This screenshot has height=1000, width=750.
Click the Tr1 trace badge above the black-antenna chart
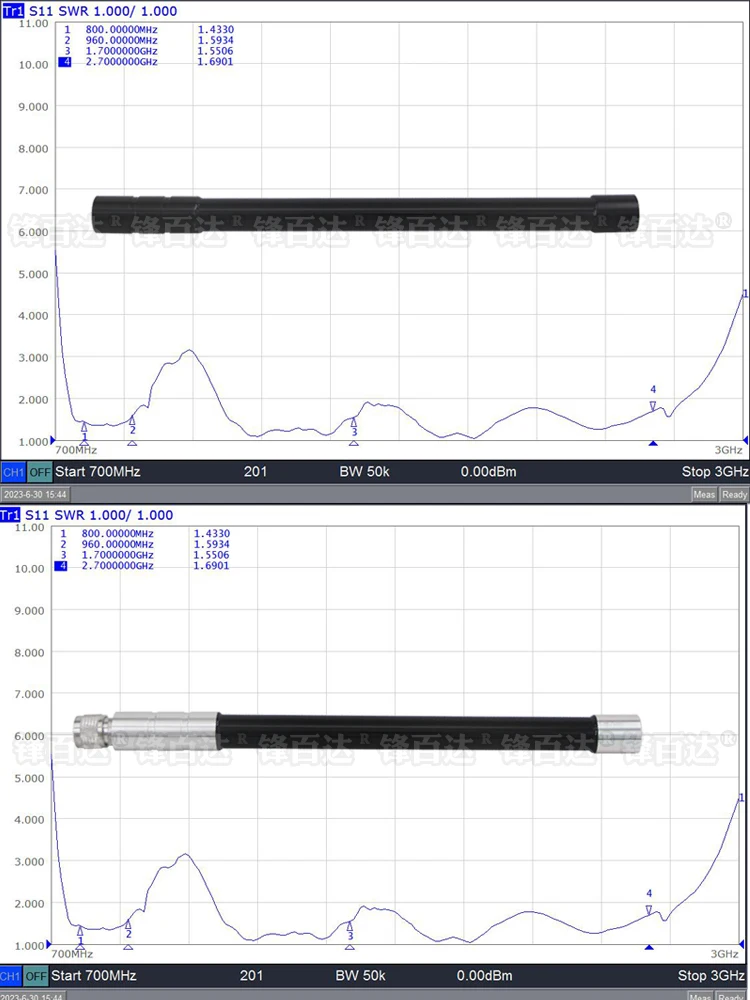(13, 11)
